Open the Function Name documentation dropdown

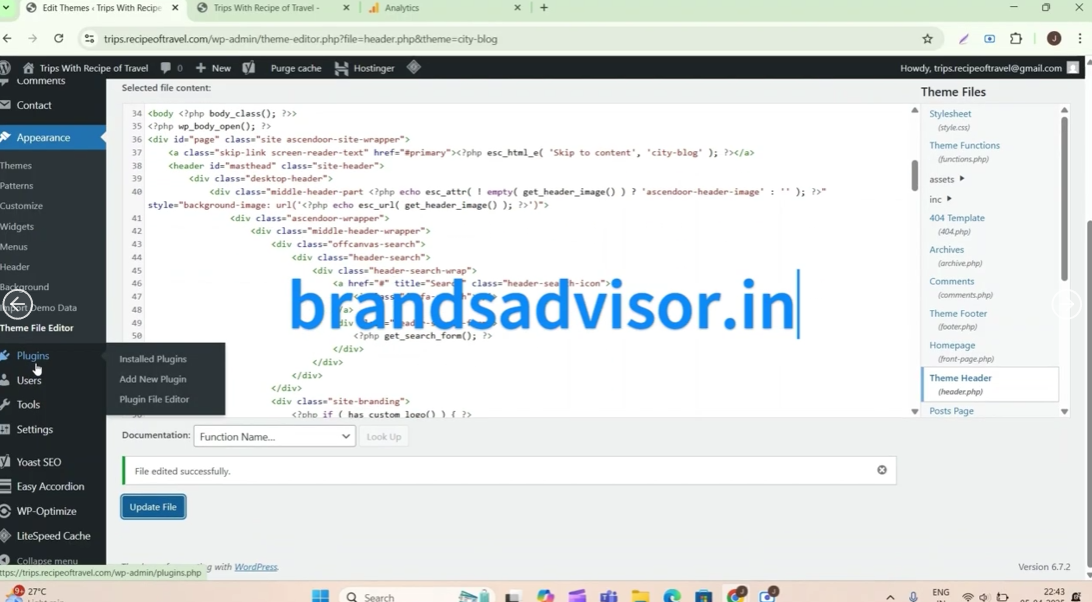(274, 437)
